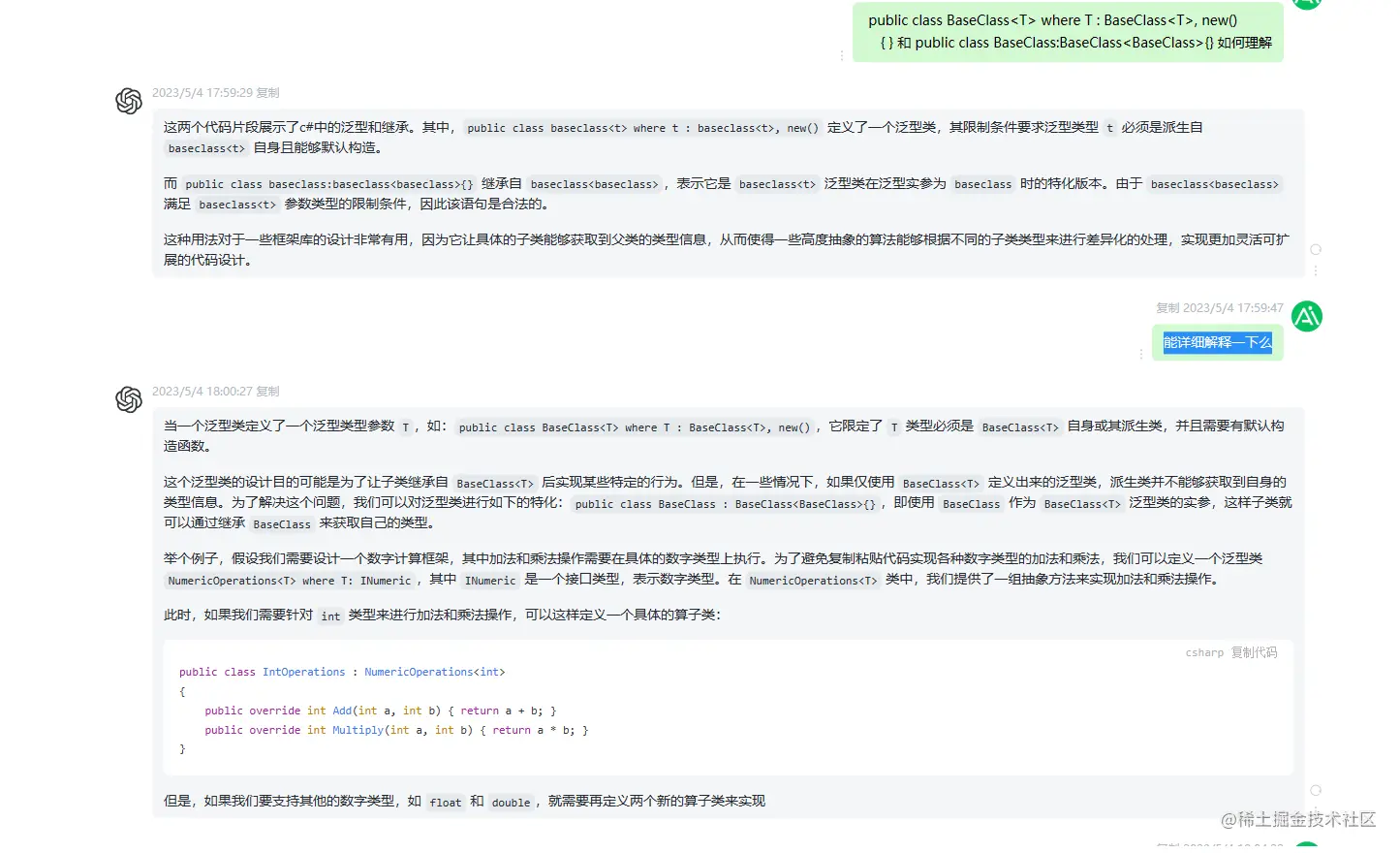Viewport: 1400px width, 853px height.
Task: Open the three-dot menu beside 能详细解释一下么 message
Action: 1141,355
